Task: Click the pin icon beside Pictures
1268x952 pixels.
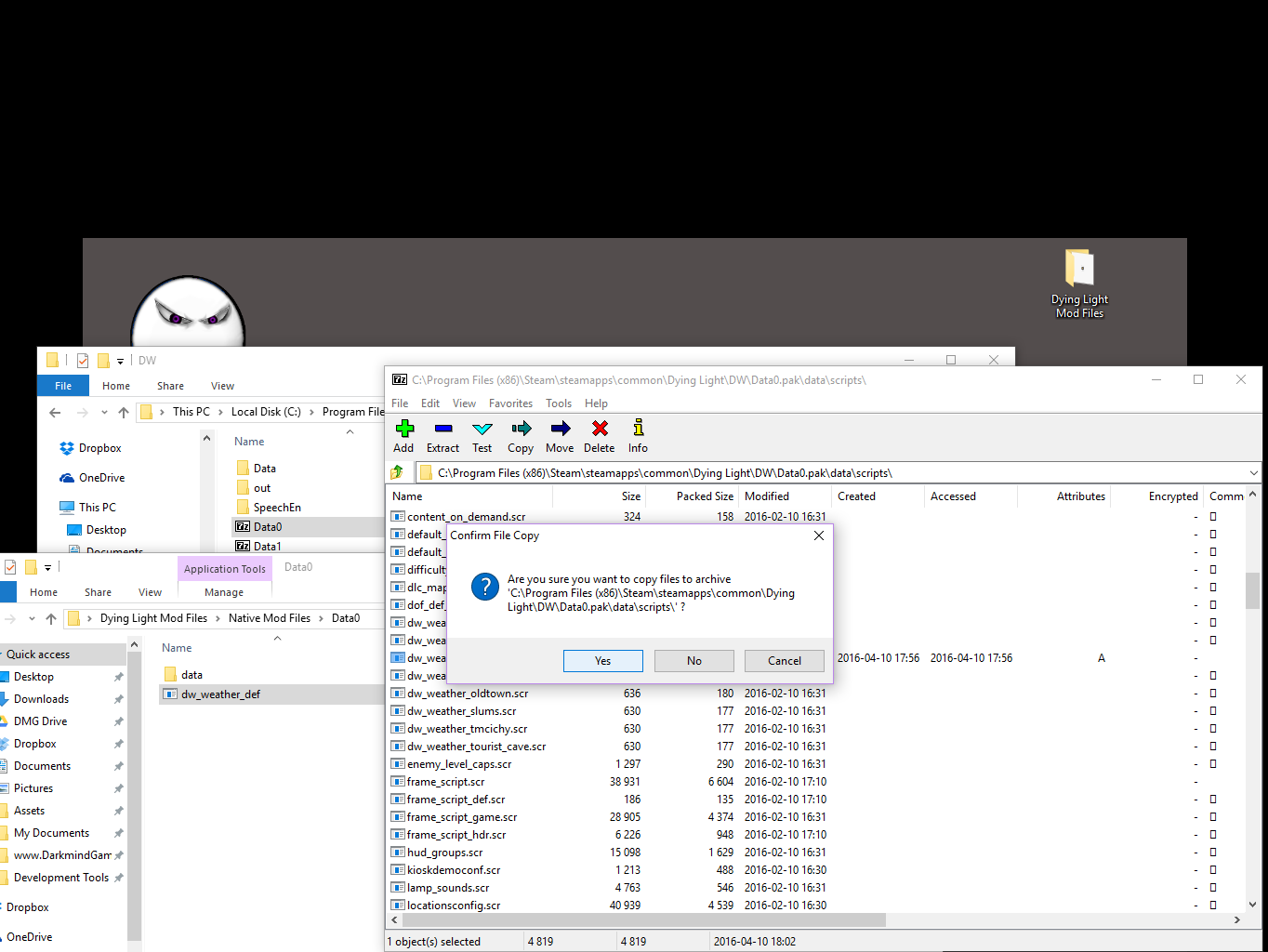Action: (x=118, y=788)
